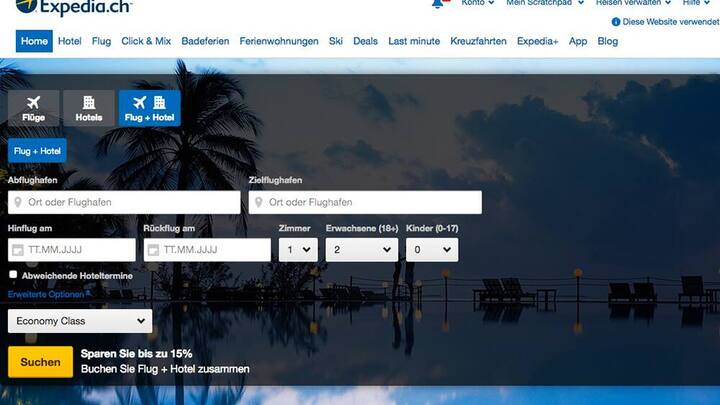Collapse Erweiterte Optionen link
This screenshot has width=720, height=405.
[49, 294]
